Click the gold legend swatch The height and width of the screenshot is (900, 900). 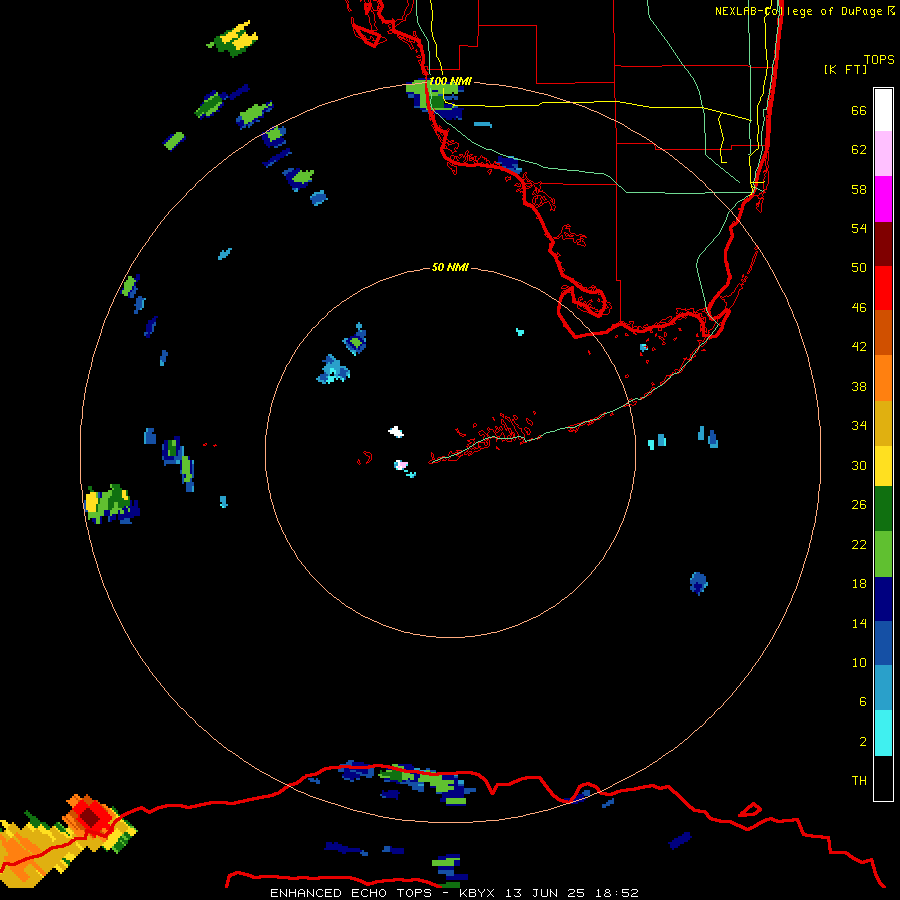(883, 422)
